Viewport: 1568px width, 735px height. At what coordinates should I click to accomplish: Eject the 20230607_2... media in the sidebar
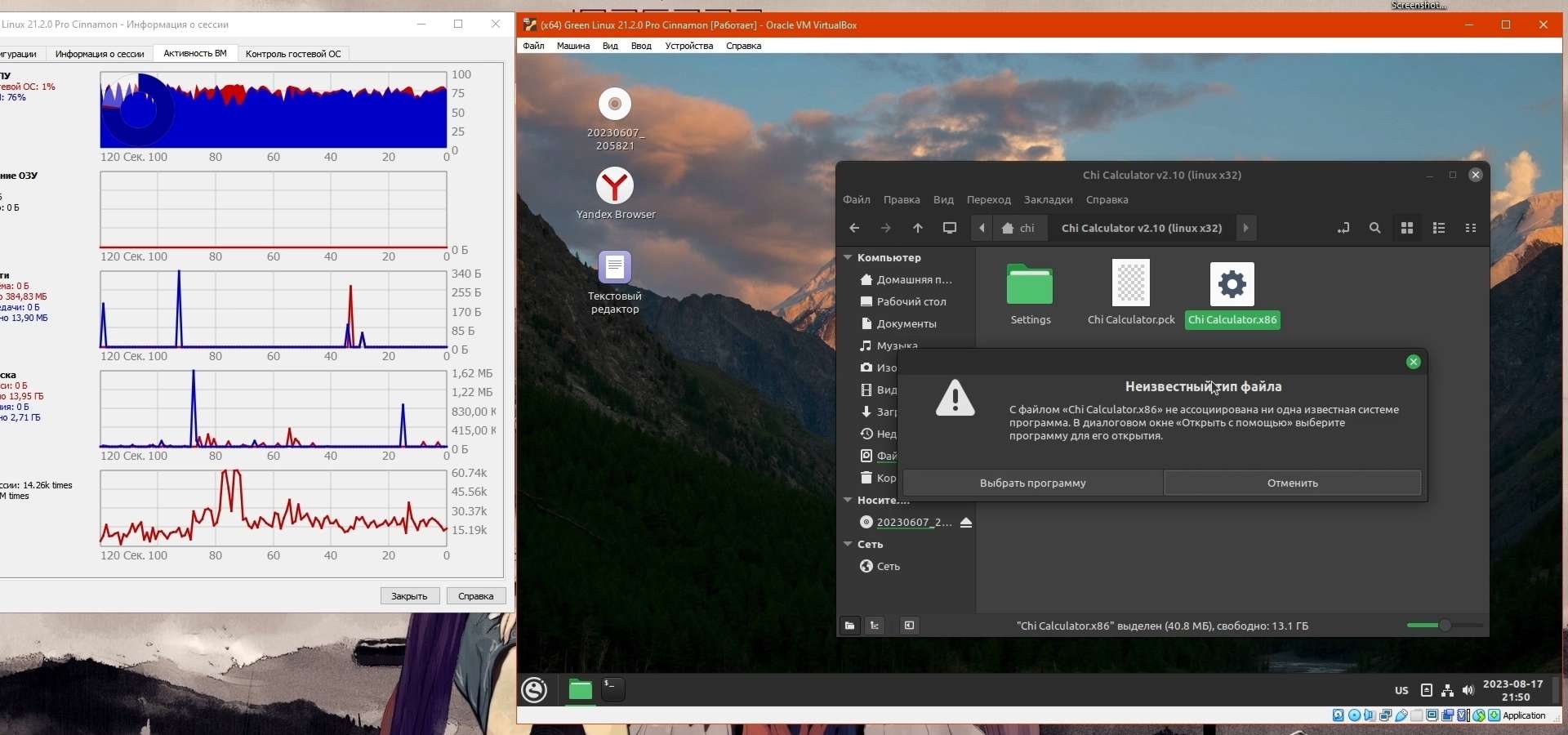pyautogui.click(x=966, y=523)
